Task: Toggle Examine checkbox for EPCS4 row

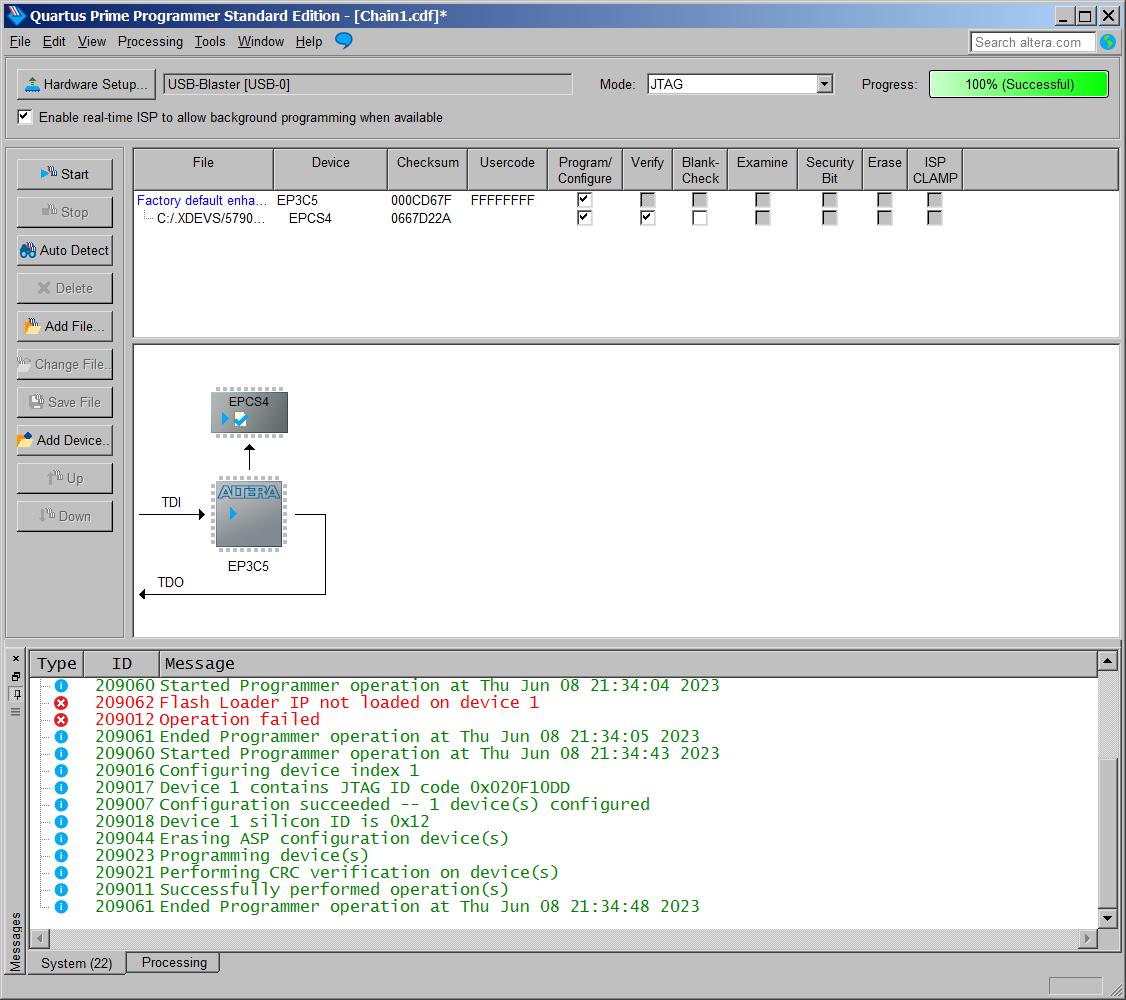Action: (x=763, y=218)
